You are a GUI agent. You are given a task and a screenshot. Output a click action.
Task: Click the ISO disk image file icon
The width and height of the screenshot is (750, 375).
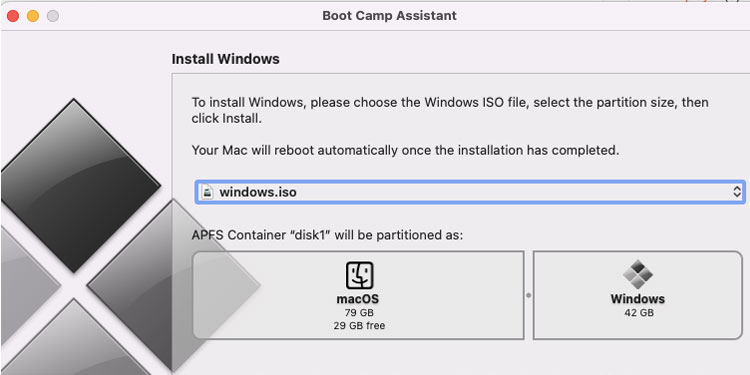tap(207, 192)
